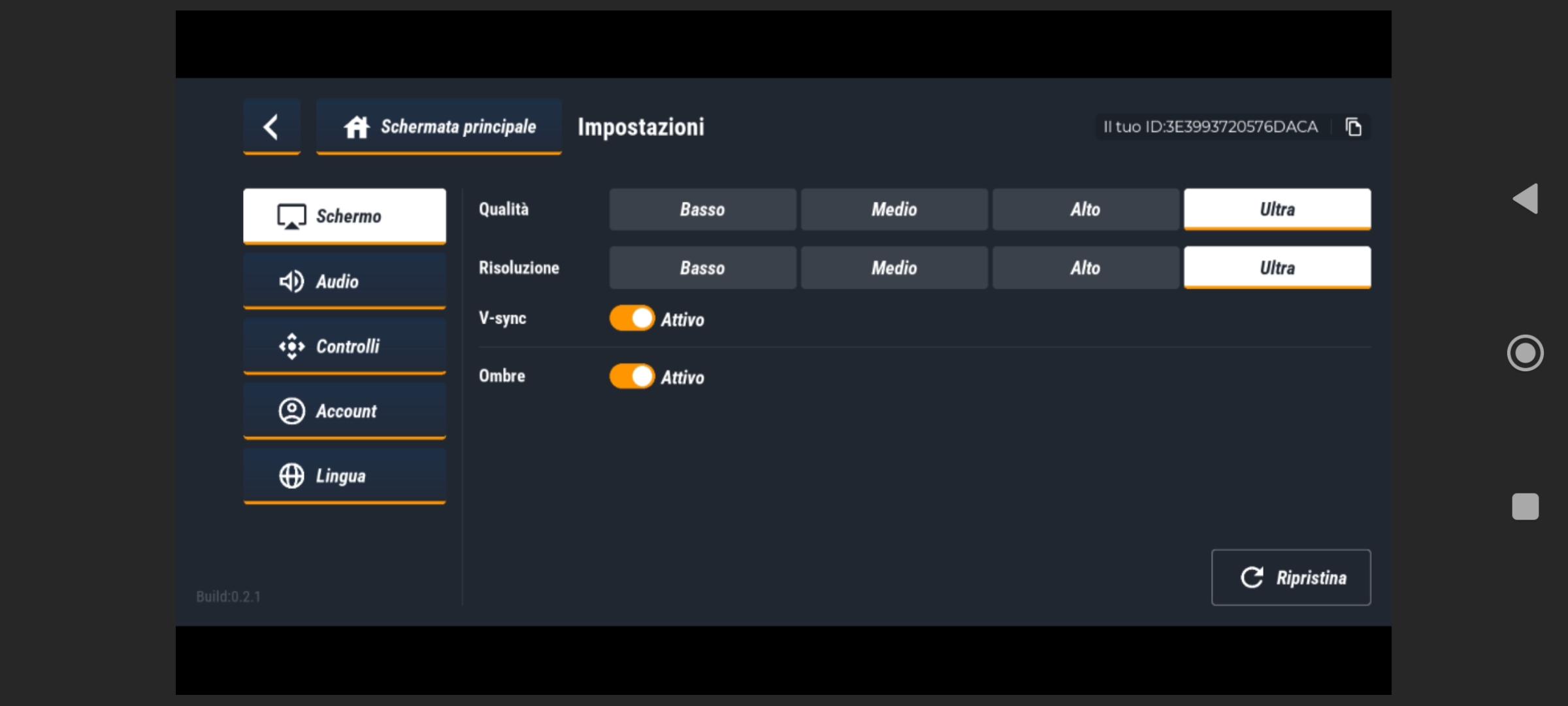
Task: Turn off the Ombre shadows toggle
Action: point(632,376)
